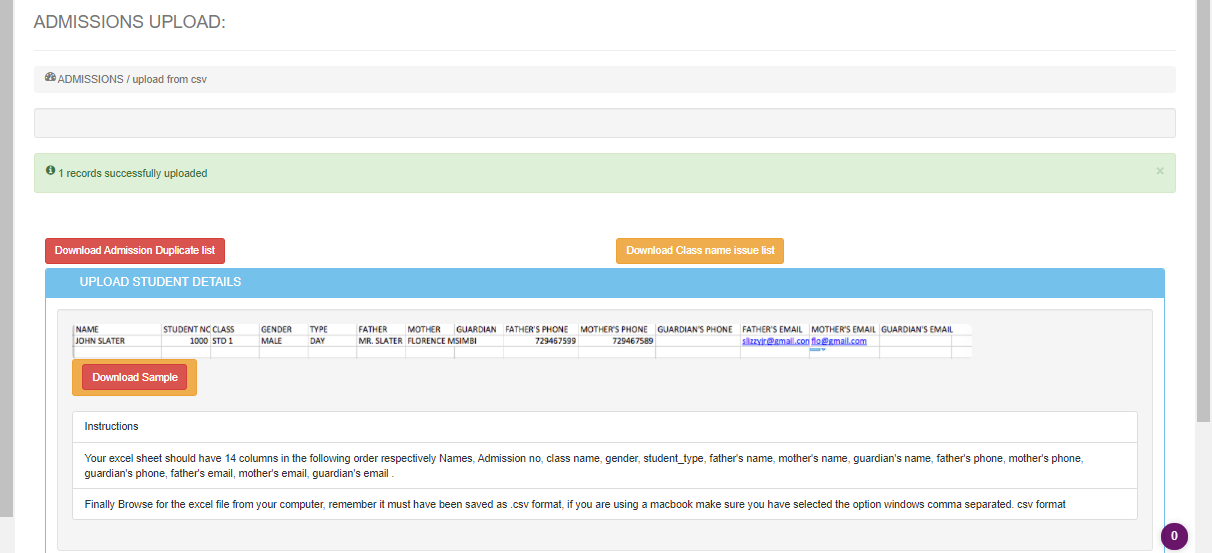Click slizzyjr@gmail.com in the sample sheet
1212x553 pixels.
tap(775, 341)
